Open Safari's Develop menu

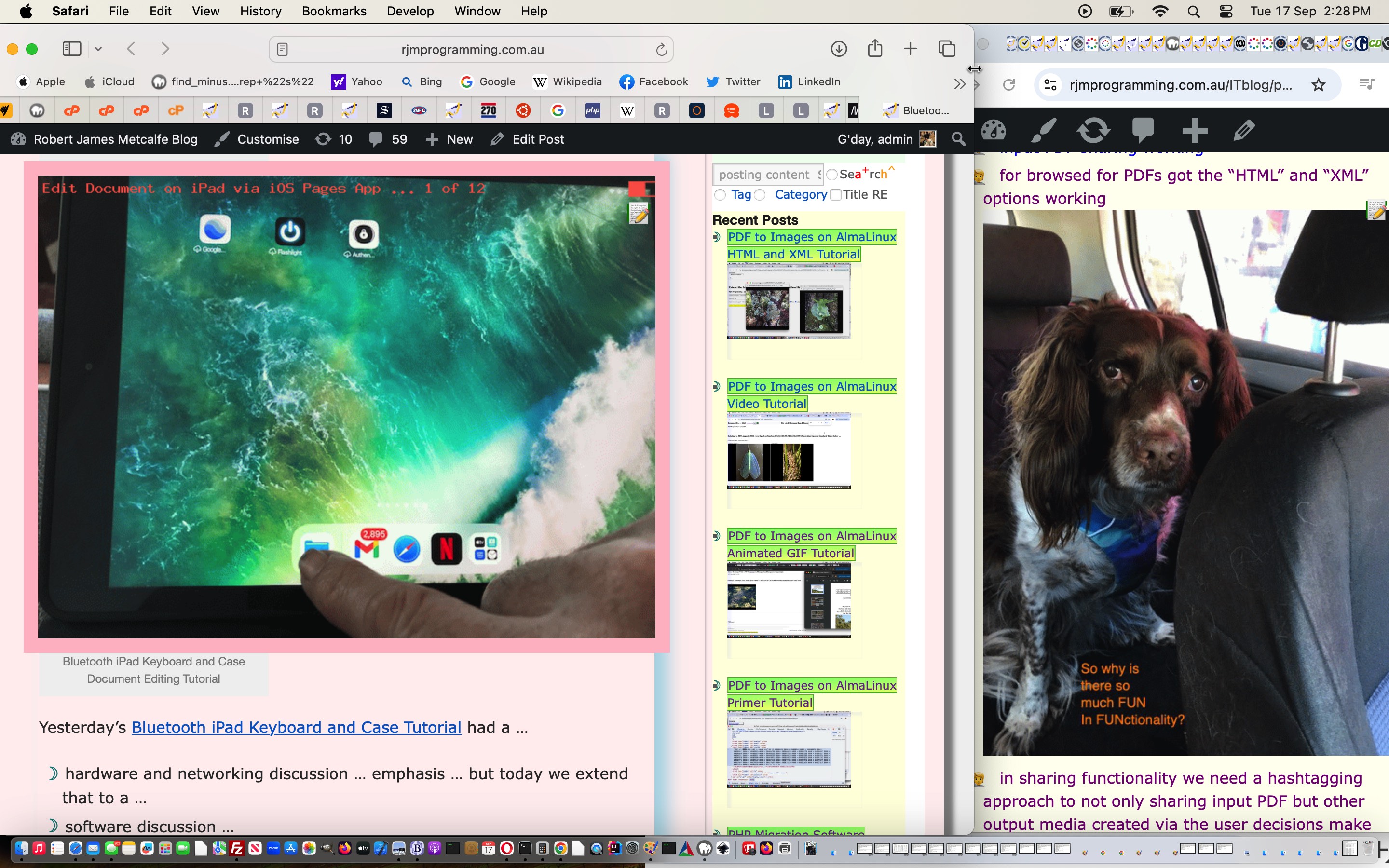click(x=410, y=11)
